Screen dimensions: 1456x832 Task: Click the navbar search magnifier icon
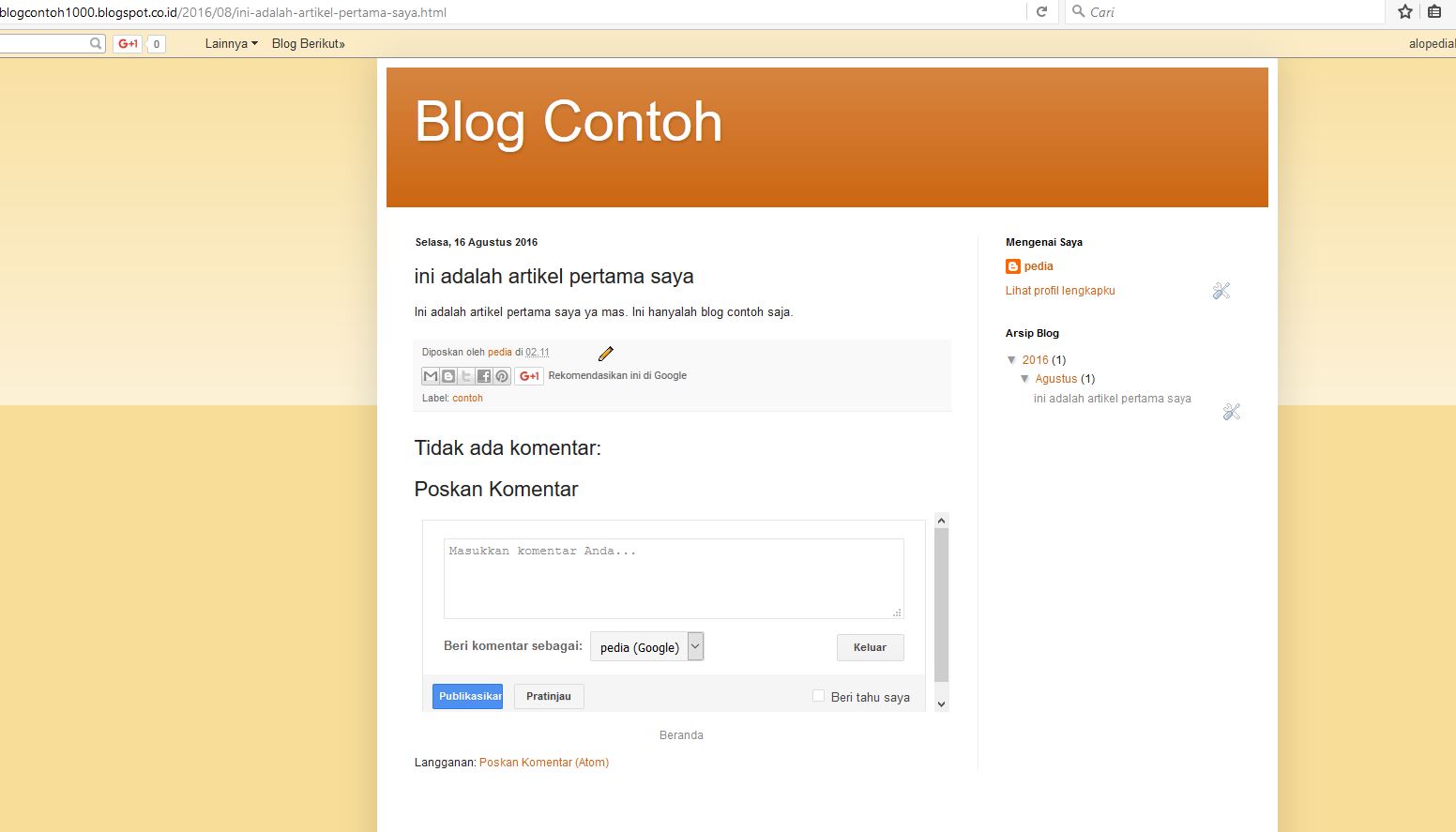[94, 43]
